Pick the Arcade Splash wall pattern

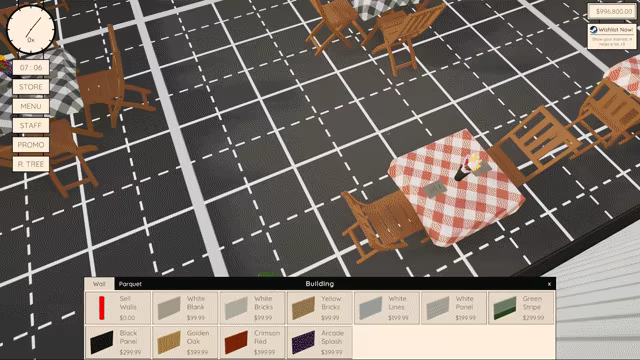coord(319,342)
